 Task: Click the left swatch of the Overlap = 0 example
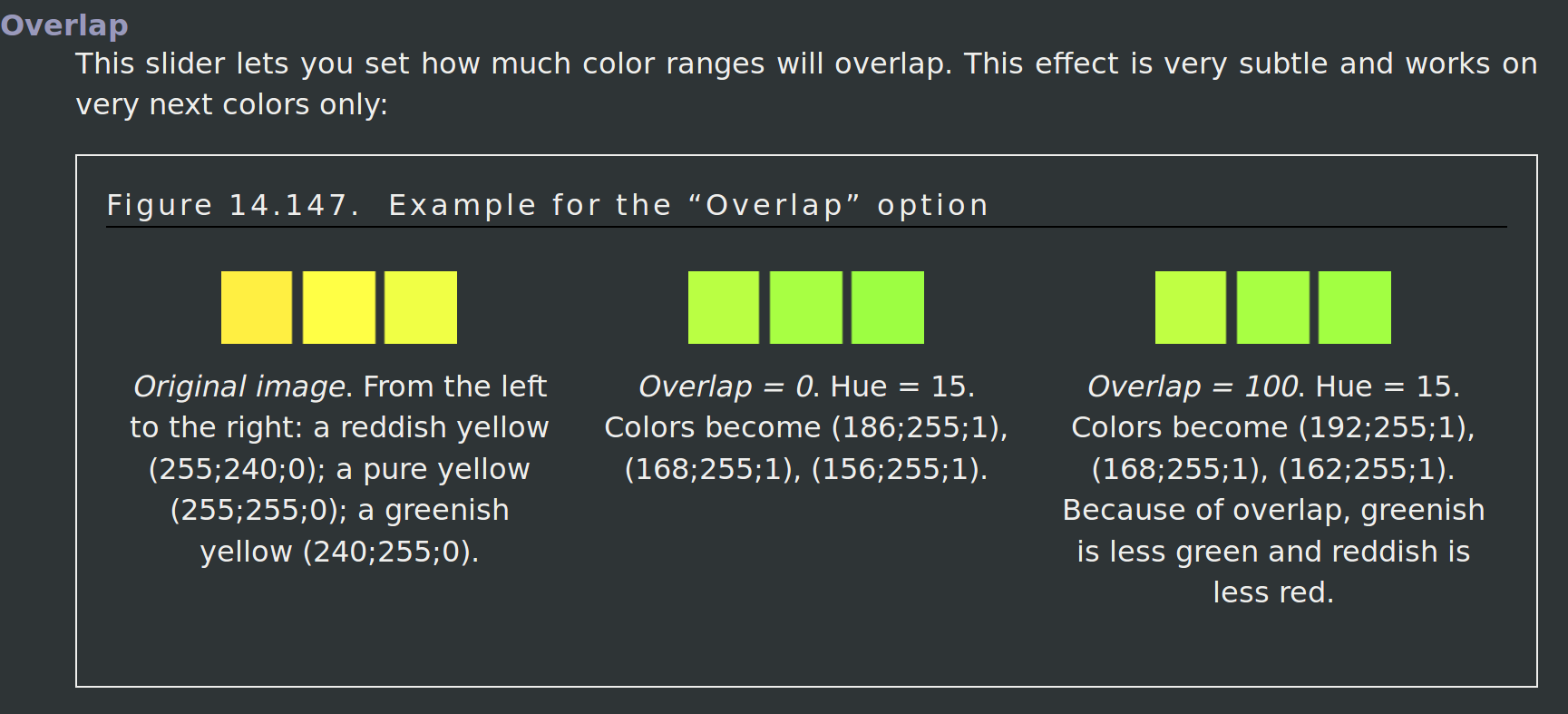point(724,308)
